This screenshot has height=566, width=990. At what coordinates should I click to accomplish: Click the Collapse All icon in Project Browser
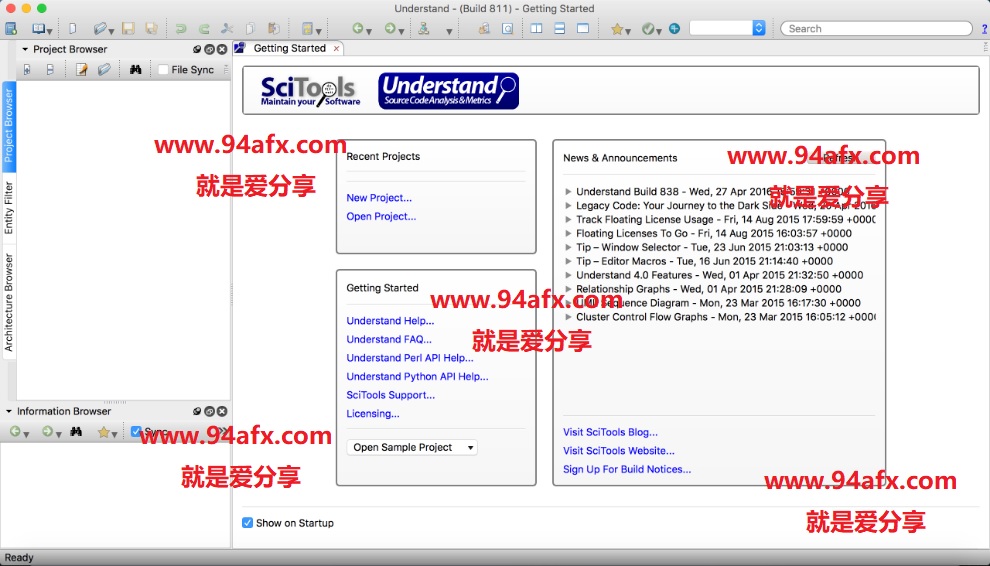[50, 69]
